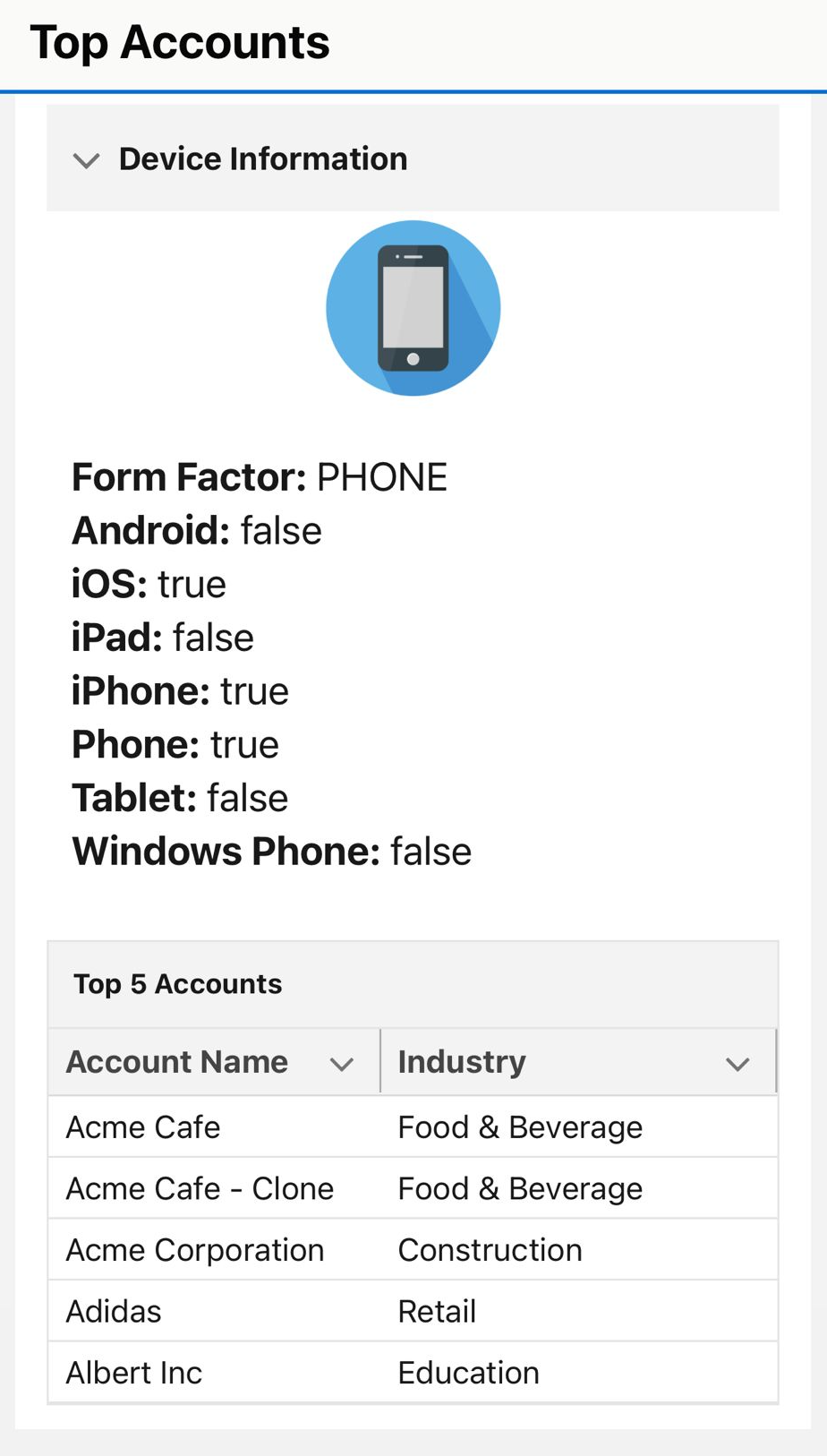Click the Device Information section heading
The width and height of the screenshot is (827, 1456).
coord(263,159)
